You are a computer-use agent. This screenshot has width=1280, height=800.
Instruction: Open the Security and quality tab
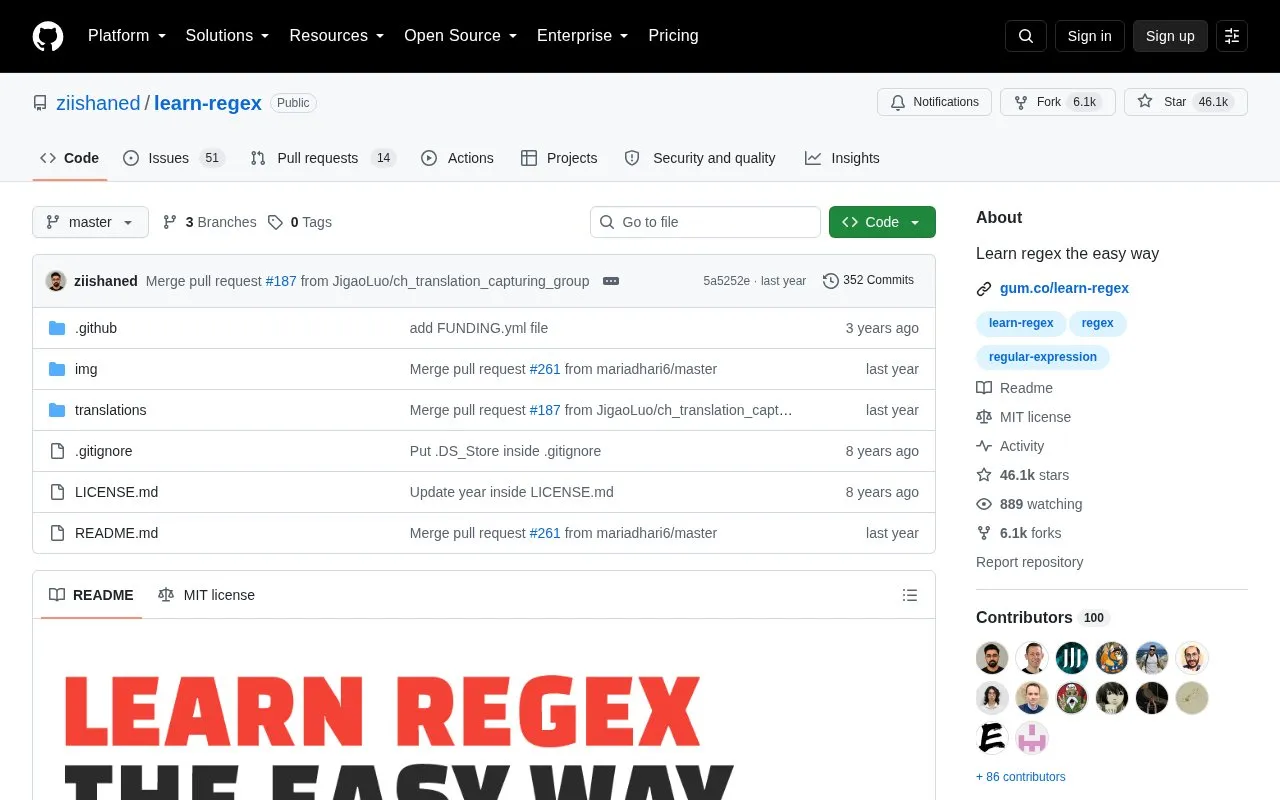click(x=700, y=158)
